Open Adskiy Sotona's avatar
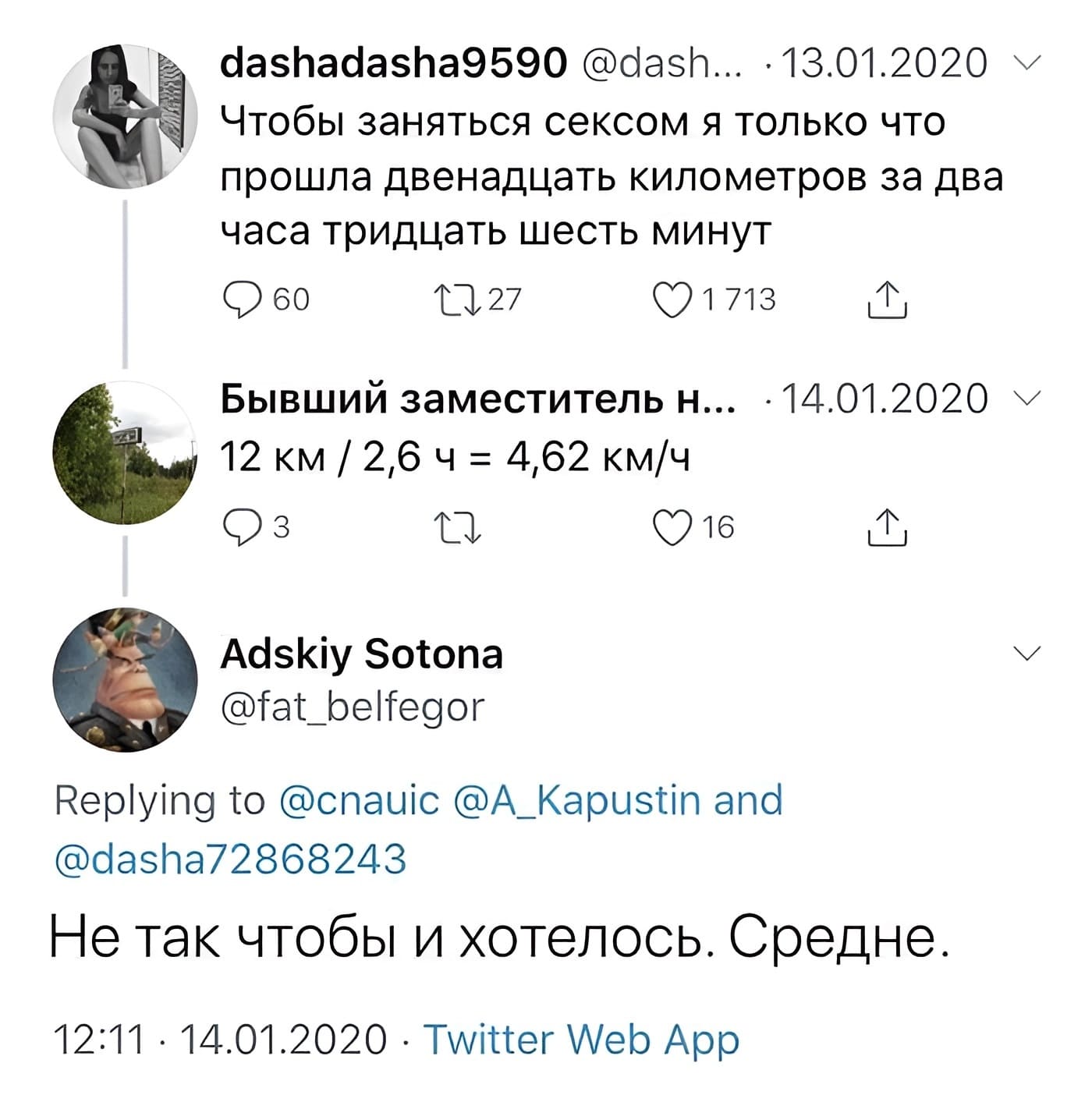The image size is (1092, 1095). (125, 679)
